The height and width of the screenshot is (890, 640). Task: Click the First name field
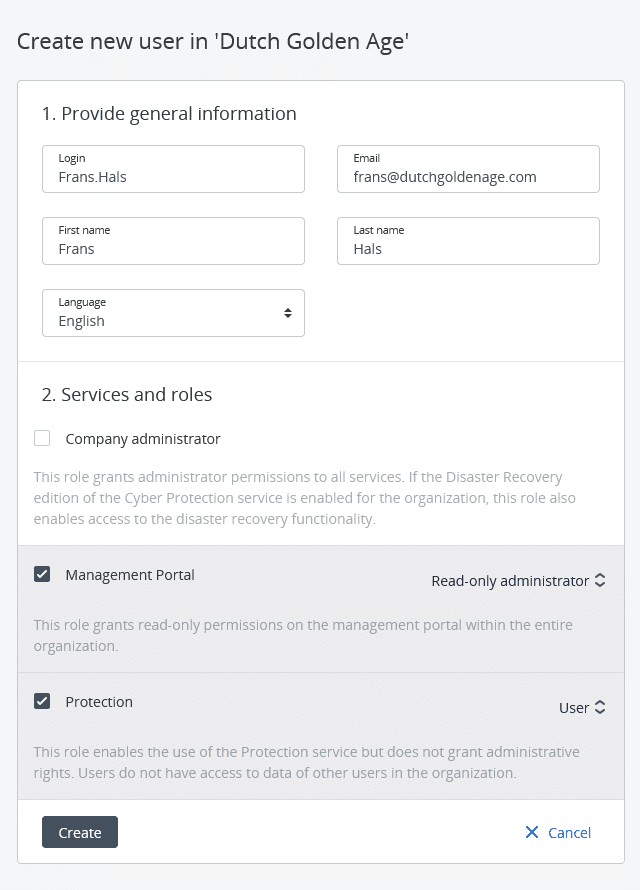(x=173, y=241)
